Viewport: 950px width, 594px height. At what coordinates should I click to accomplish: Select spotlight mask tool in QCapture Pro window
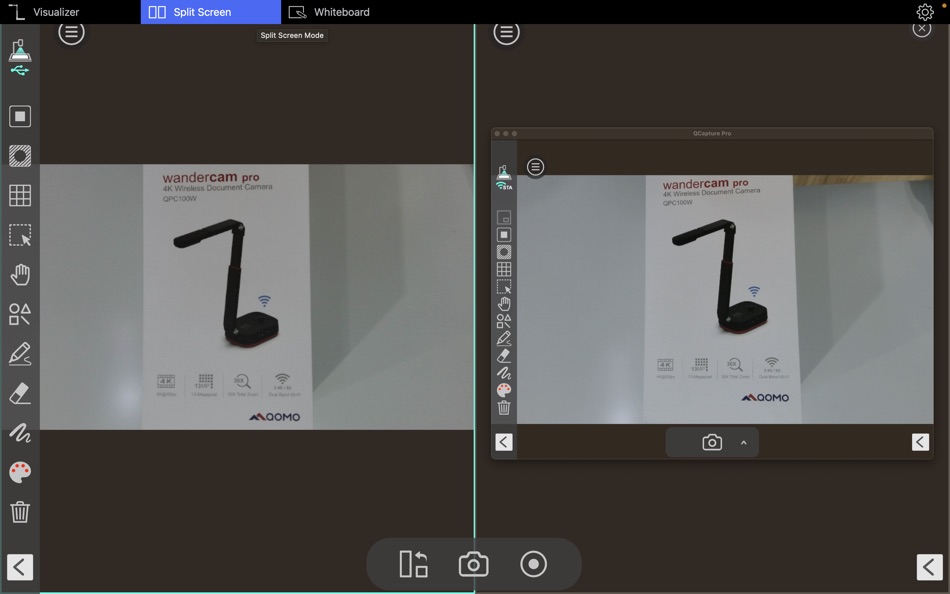click(x=503, y=252)
